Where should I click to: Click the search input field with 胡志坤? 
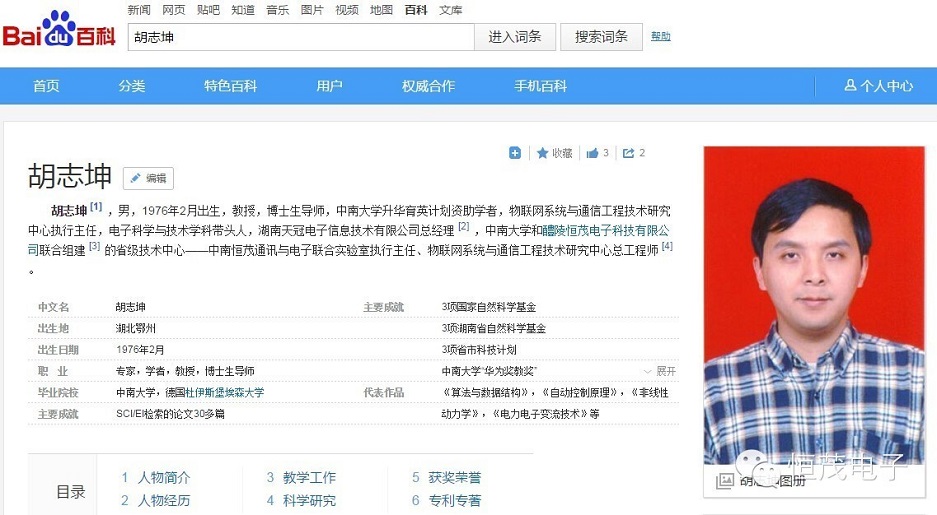pos(298,37)
